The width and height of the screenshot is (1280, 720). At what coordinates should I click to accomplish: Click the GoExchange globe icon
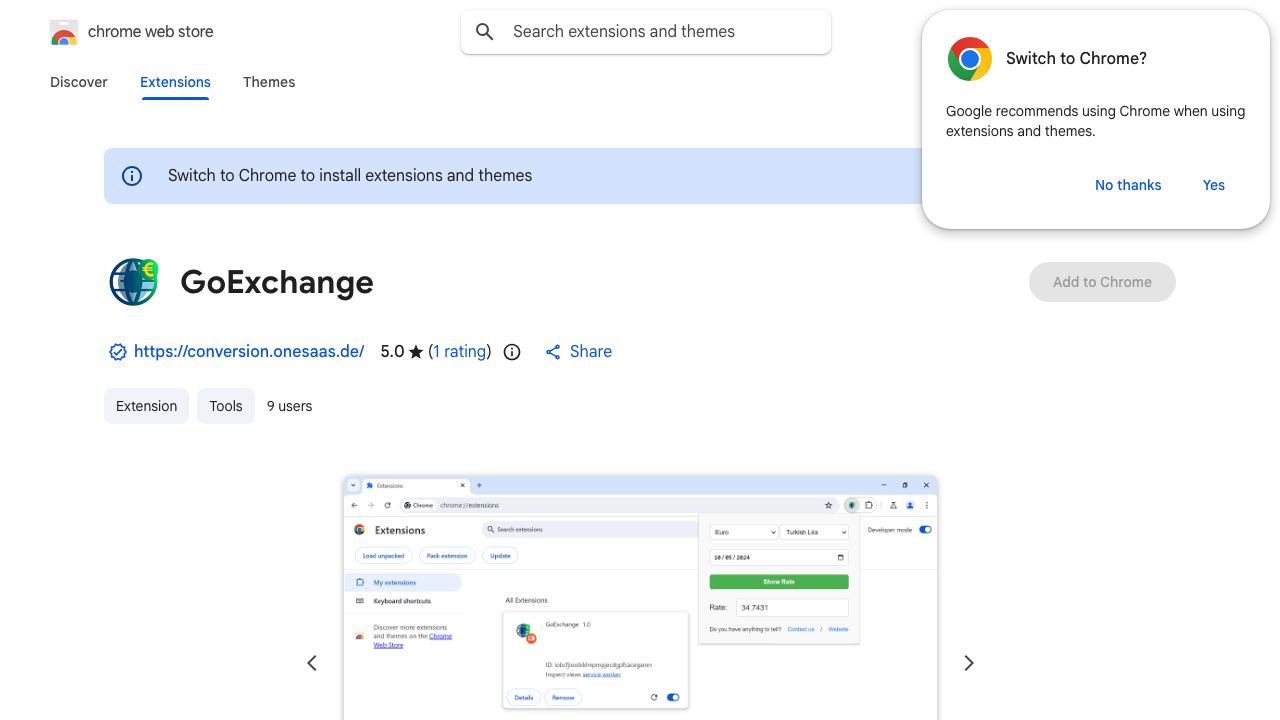click(134, 282)
